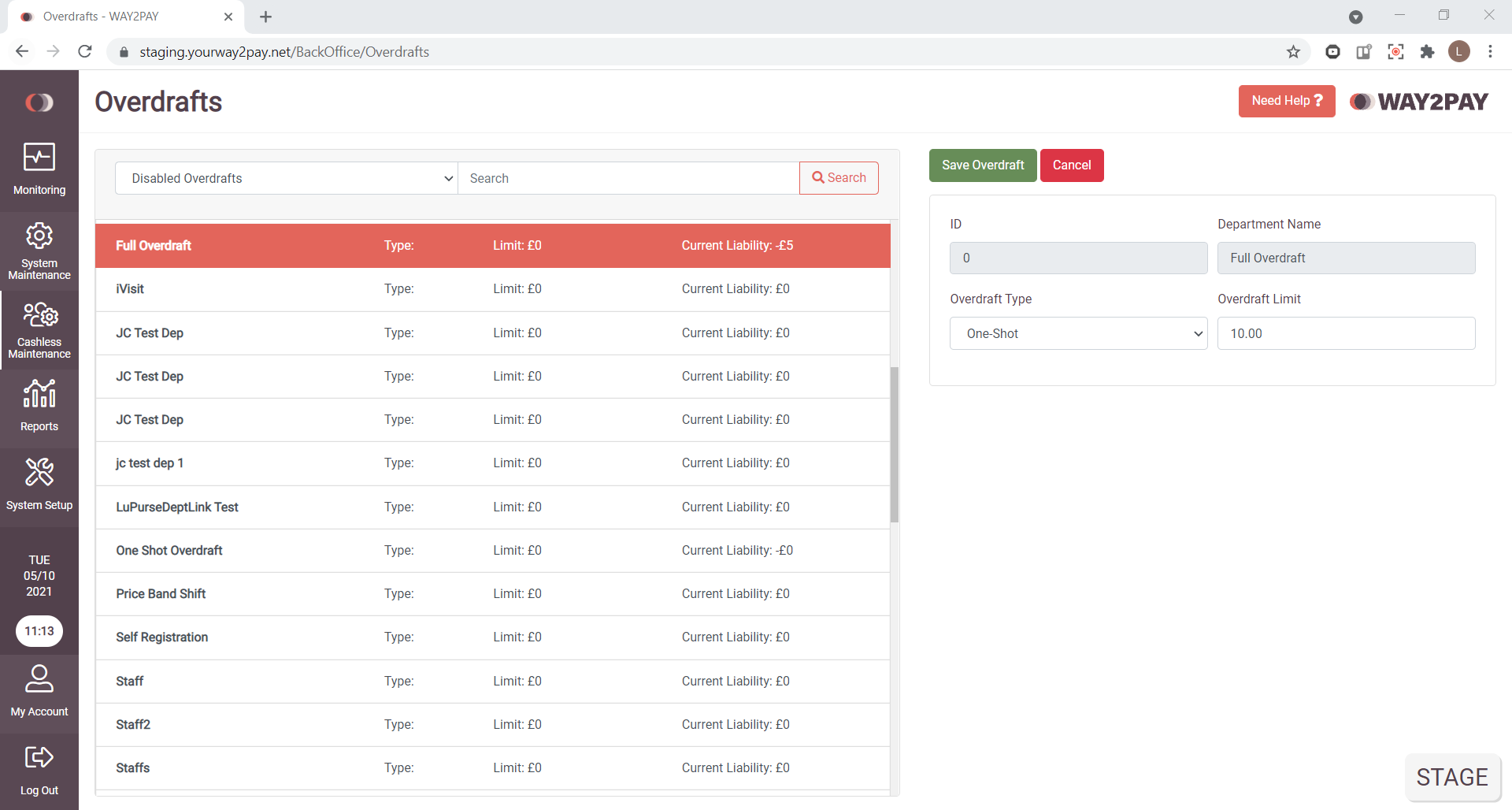Select the iVisit overdraft row
This screenshot has width=1512, height=810.
click(492, 289)
